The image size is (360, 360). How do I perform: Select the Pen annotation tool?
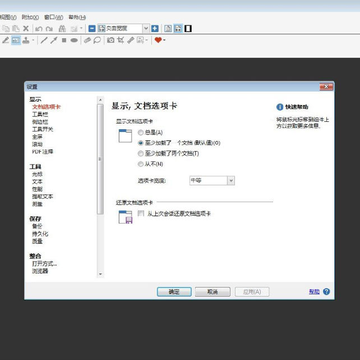(x=6, y=40)
